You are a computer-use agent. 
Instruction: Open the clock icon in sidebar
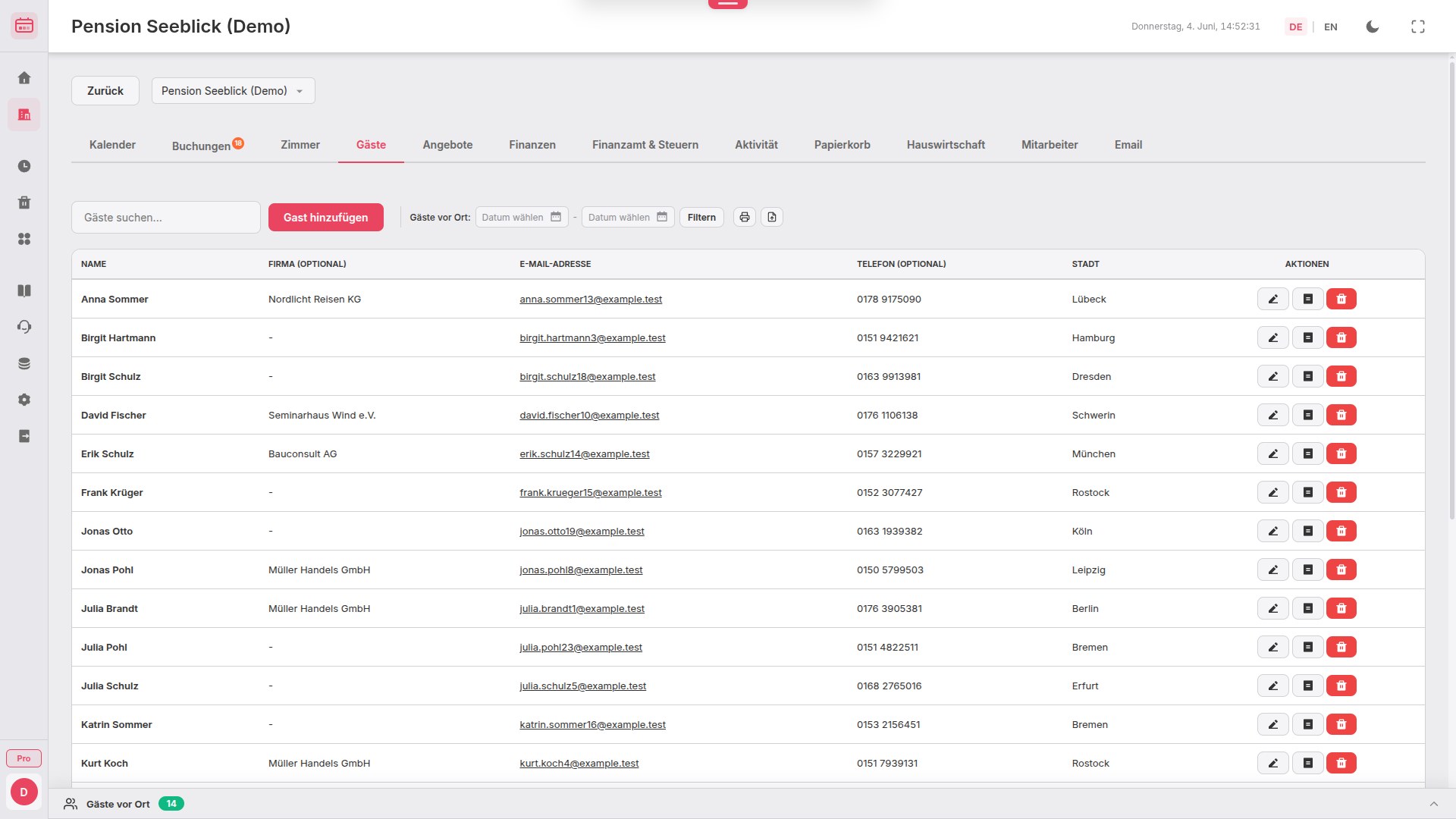[24, 166]
